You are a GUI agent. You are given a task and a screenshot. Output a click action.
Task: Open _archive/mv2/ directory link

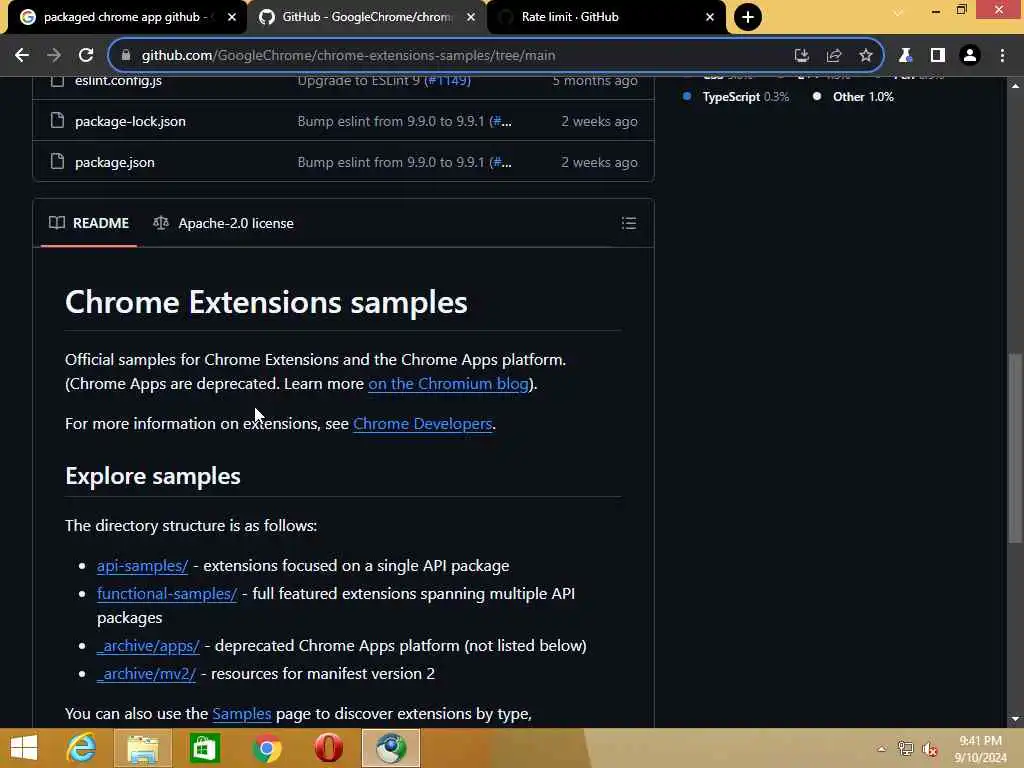click(x=146, y=675)
